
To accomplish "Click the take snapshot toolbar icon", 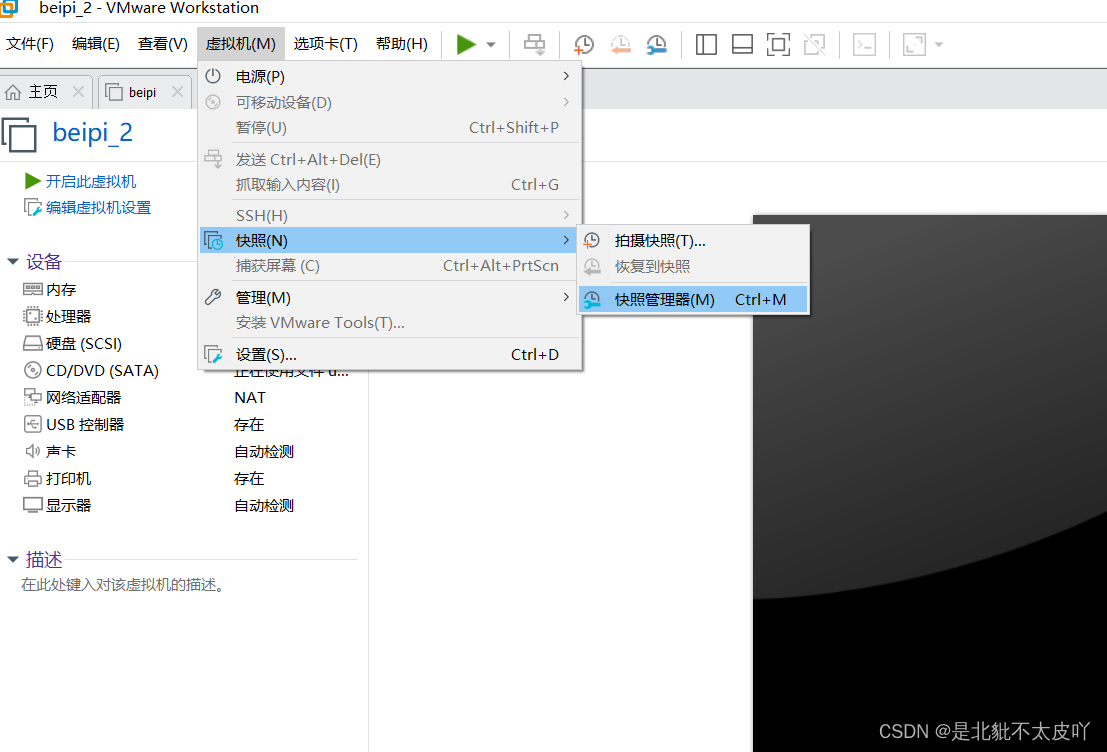I will tap(584, 44).
